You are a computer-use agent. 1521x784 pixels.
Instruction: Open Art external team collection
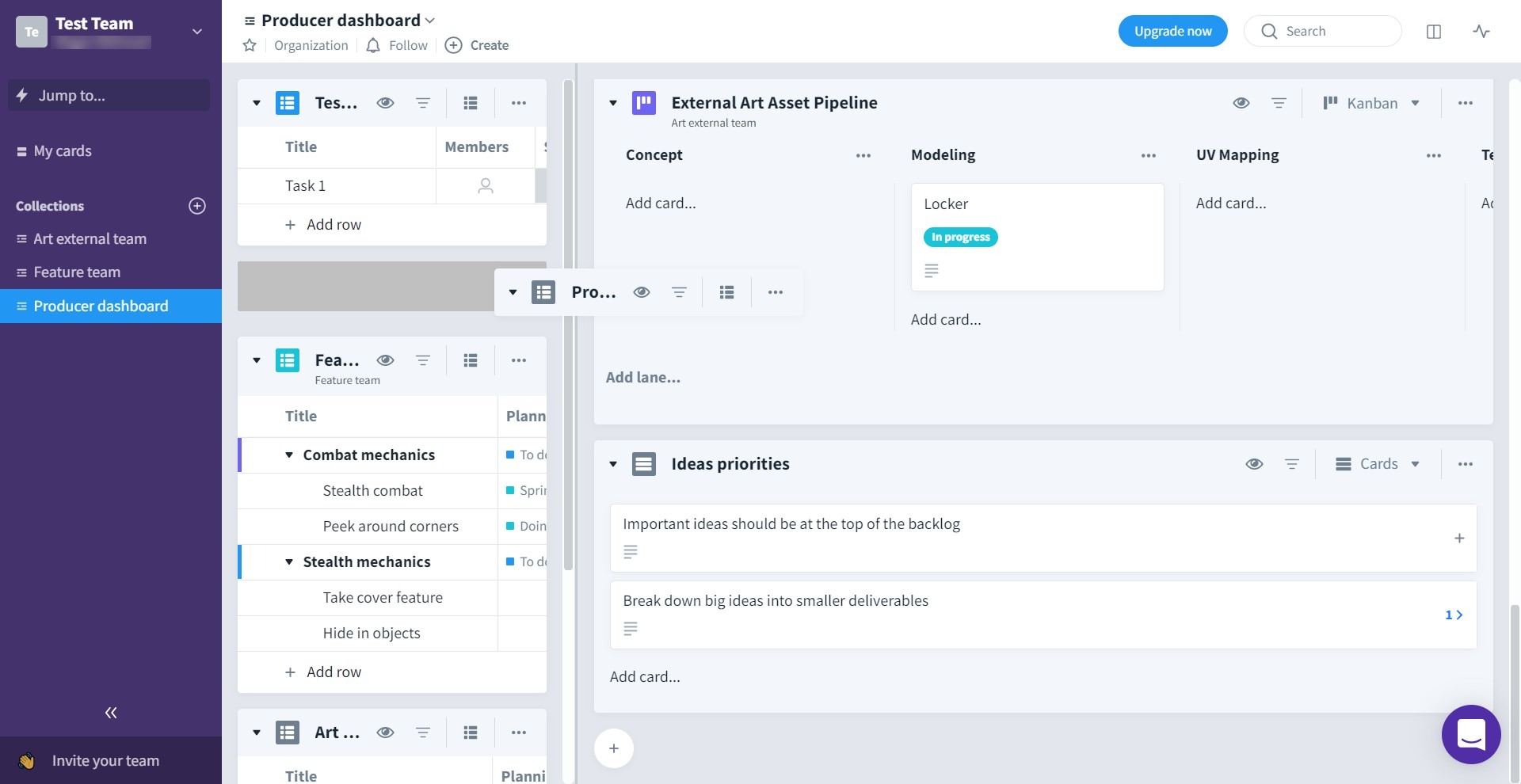tap(90, 239)
